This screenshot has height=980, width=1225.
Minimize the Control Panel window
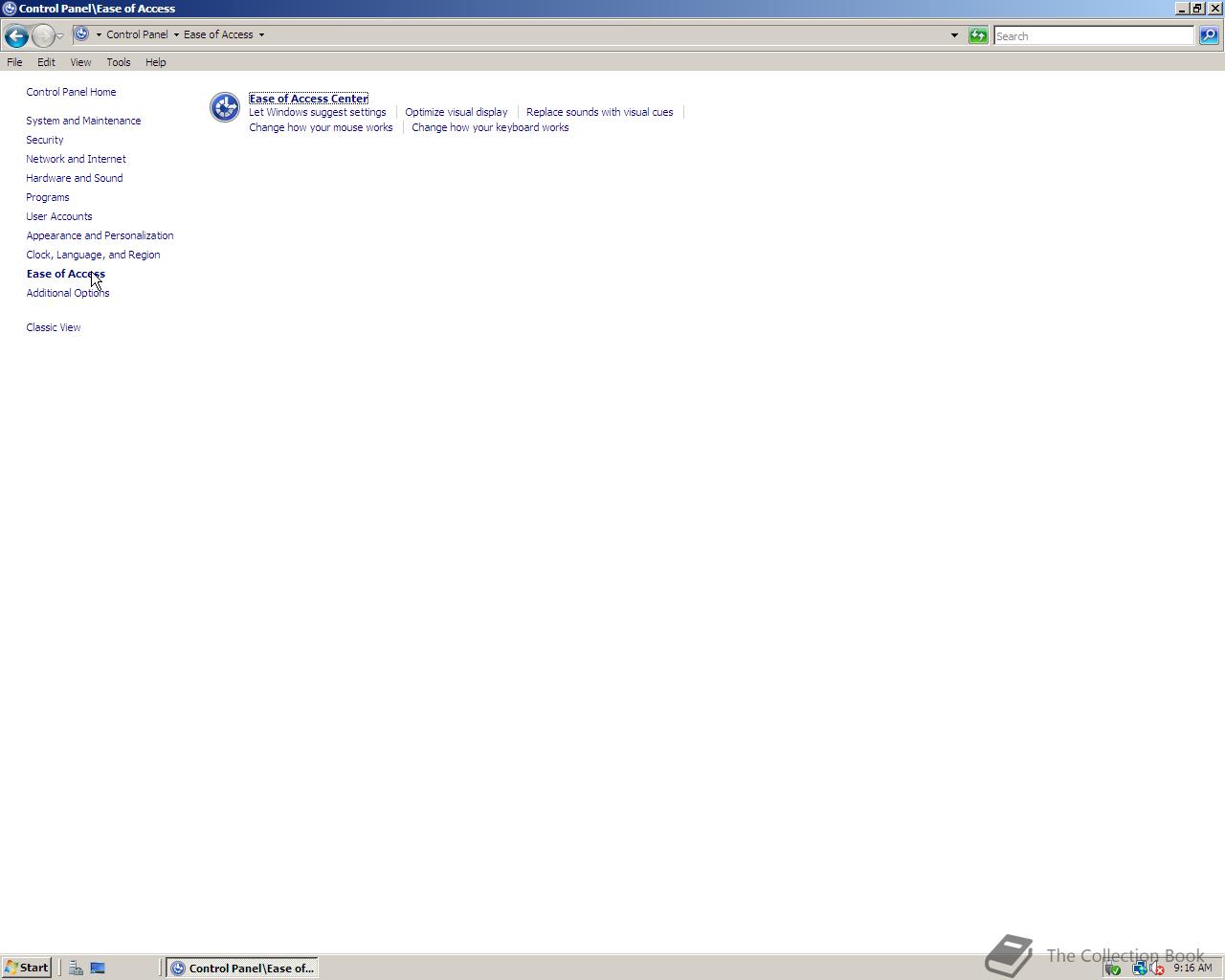tap(1182, 8)
